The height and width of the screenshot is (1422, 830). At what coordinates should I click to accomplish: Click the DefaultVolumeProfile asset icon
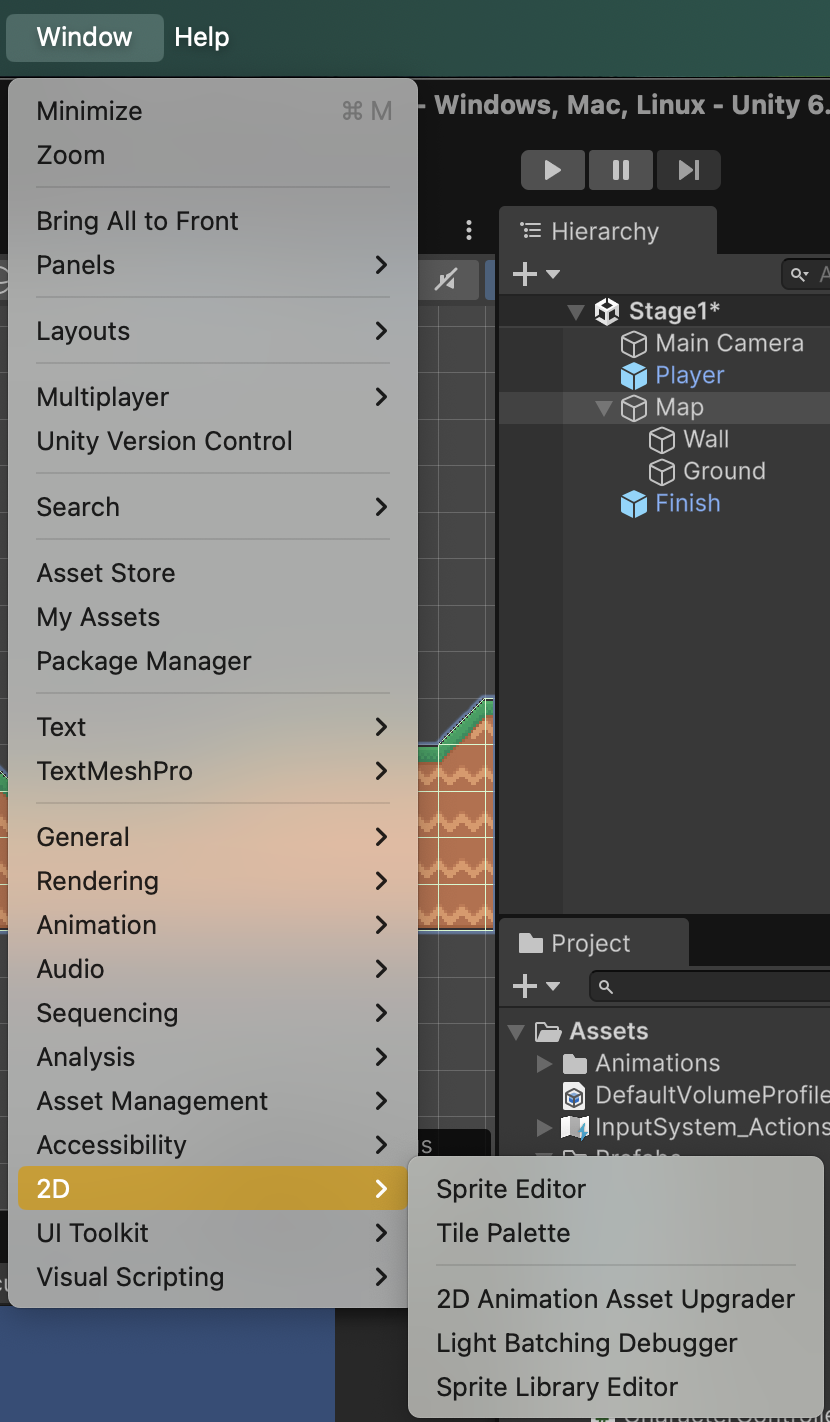pos(574,1095)
